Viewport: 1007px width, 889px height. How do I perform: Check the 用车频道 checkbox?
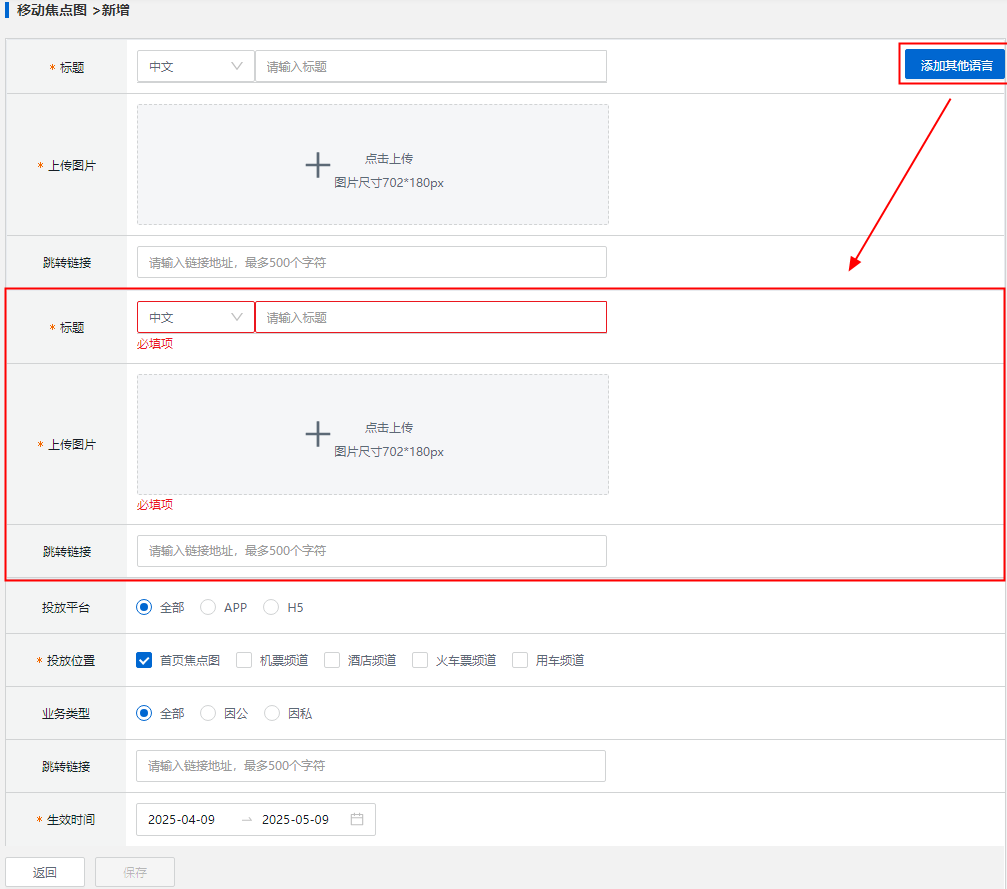point(520,660)
